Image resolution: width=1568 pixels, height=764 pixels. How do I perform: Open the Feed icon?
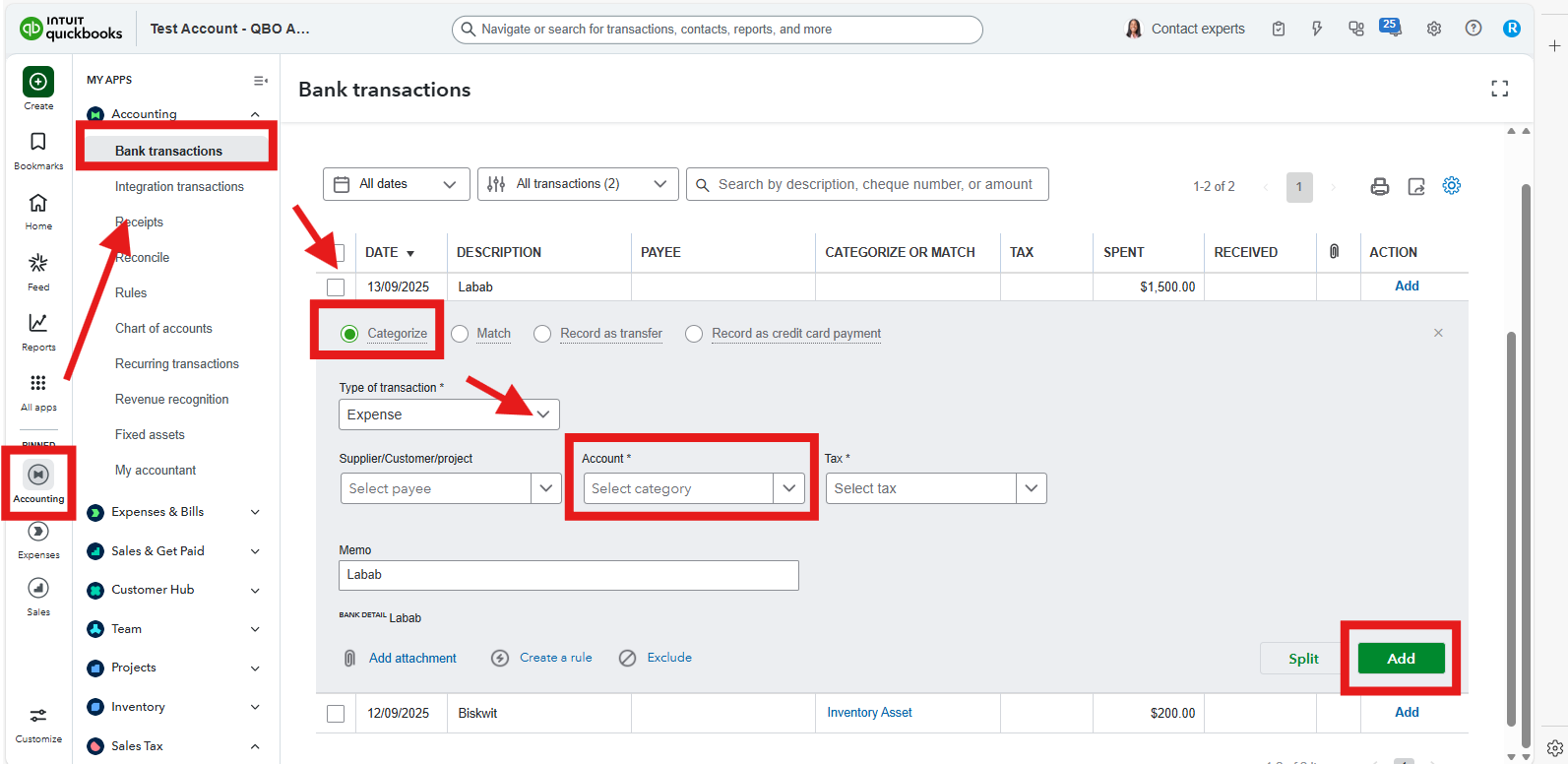point(38,263)
